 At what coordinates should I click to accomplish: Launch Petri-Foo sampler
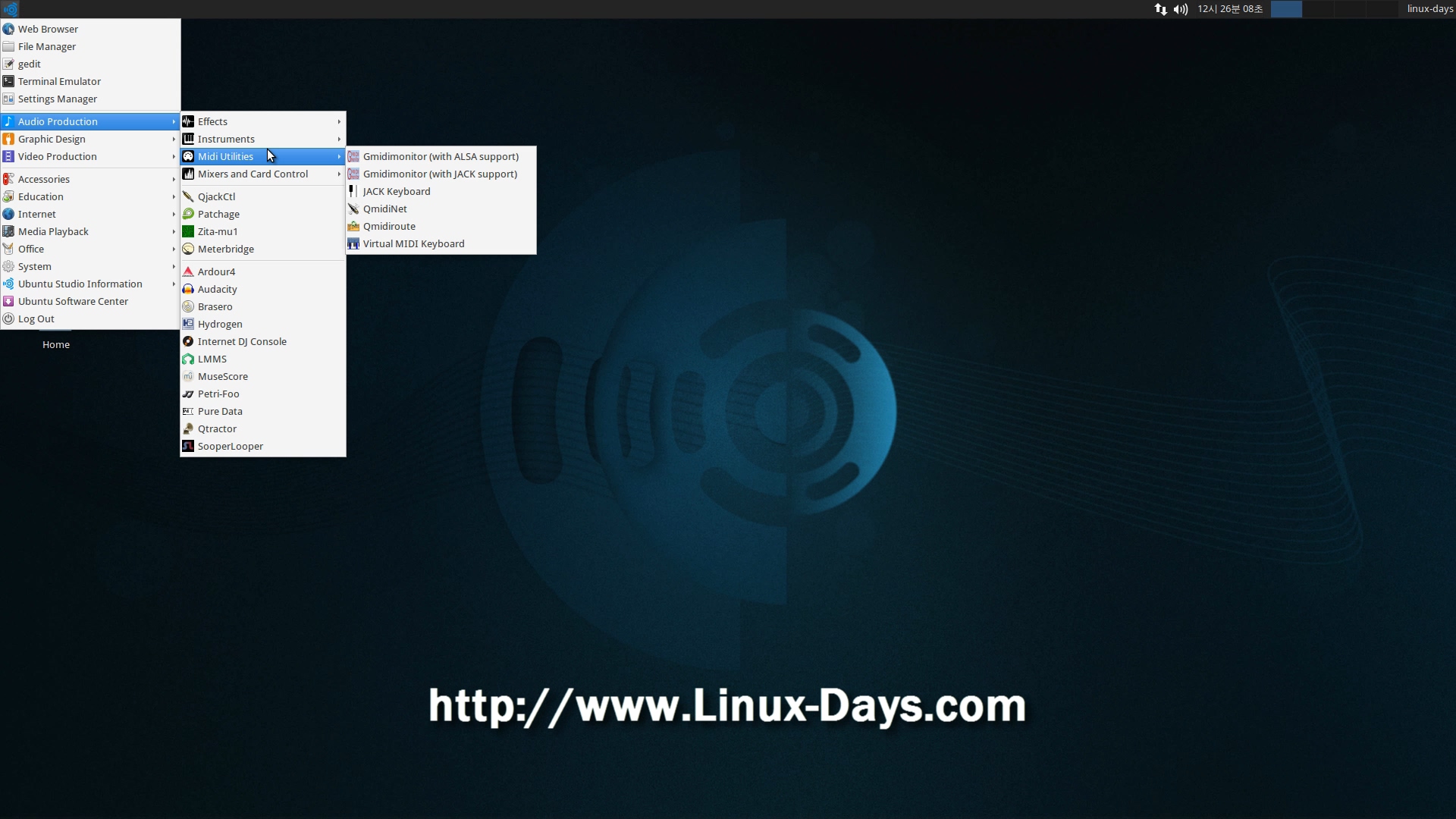tap(262, 394)
